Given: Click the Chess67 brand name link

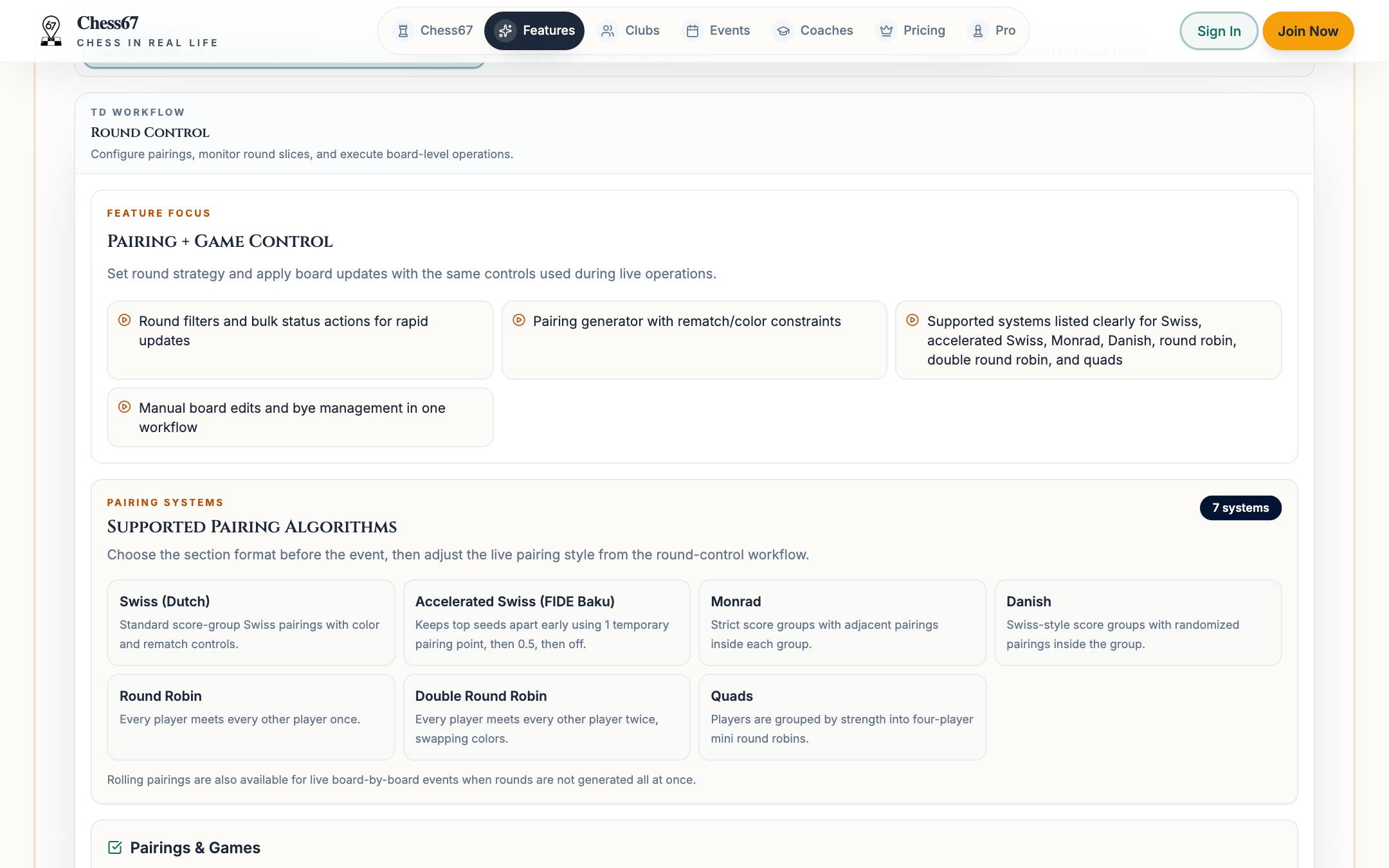Looking at the screenshot, I should (x=107, y=23).
